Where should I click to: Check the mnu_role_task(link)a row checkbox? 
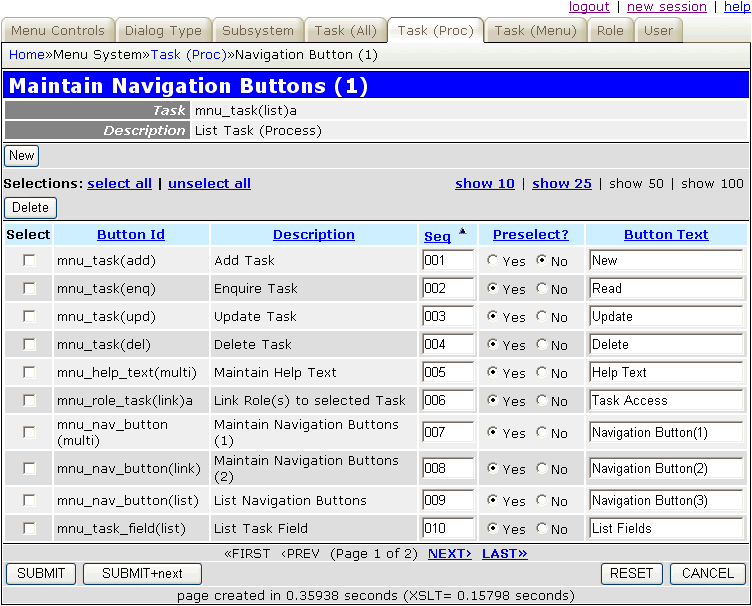tap(29, 400)
